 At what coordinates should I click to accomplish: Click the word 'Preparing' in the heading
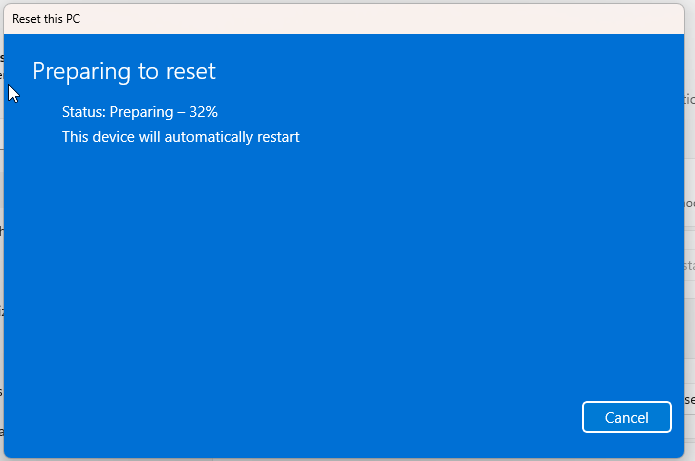(82, 72)
